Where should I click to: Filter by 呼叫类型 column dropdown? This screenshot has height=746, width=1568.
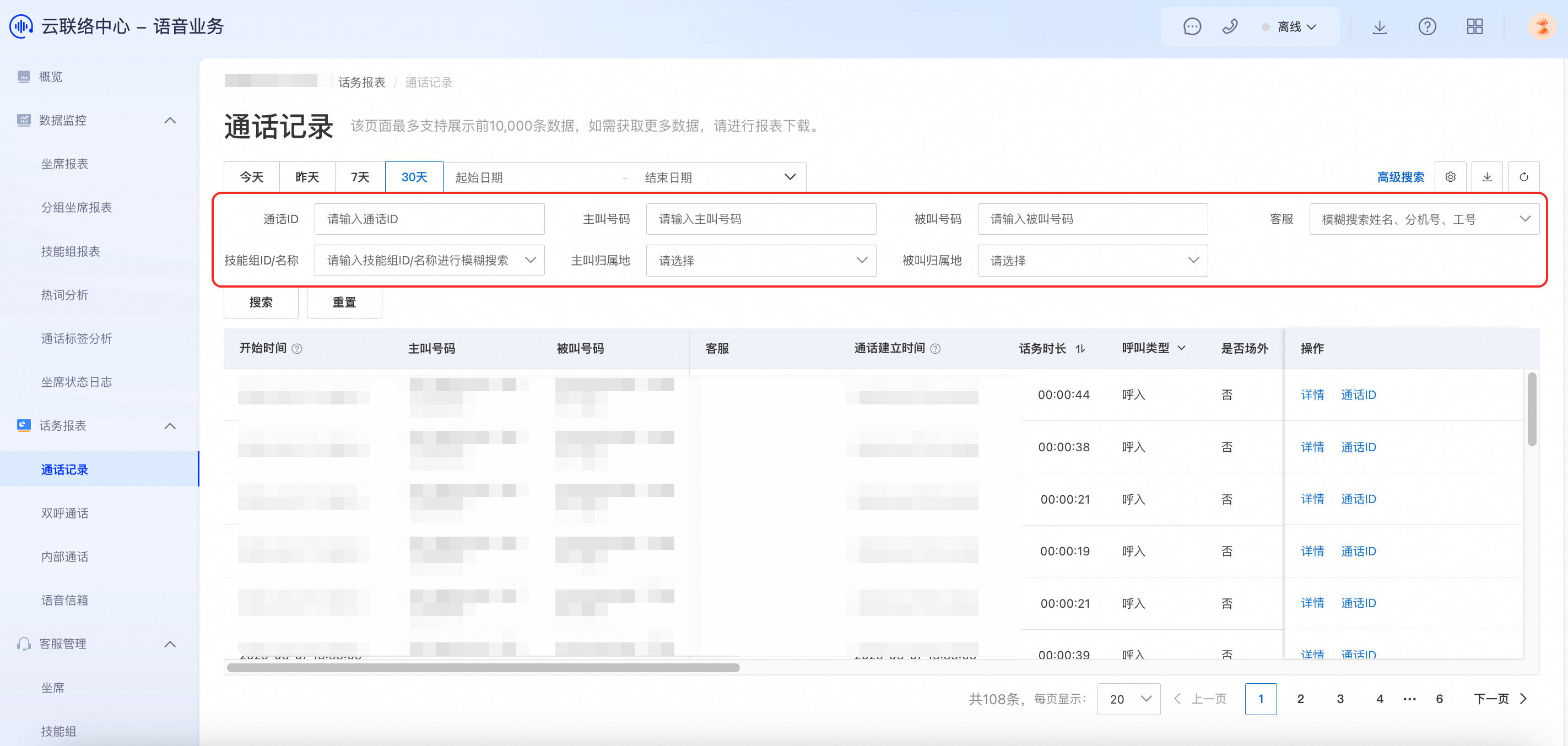click(1181, 349)
